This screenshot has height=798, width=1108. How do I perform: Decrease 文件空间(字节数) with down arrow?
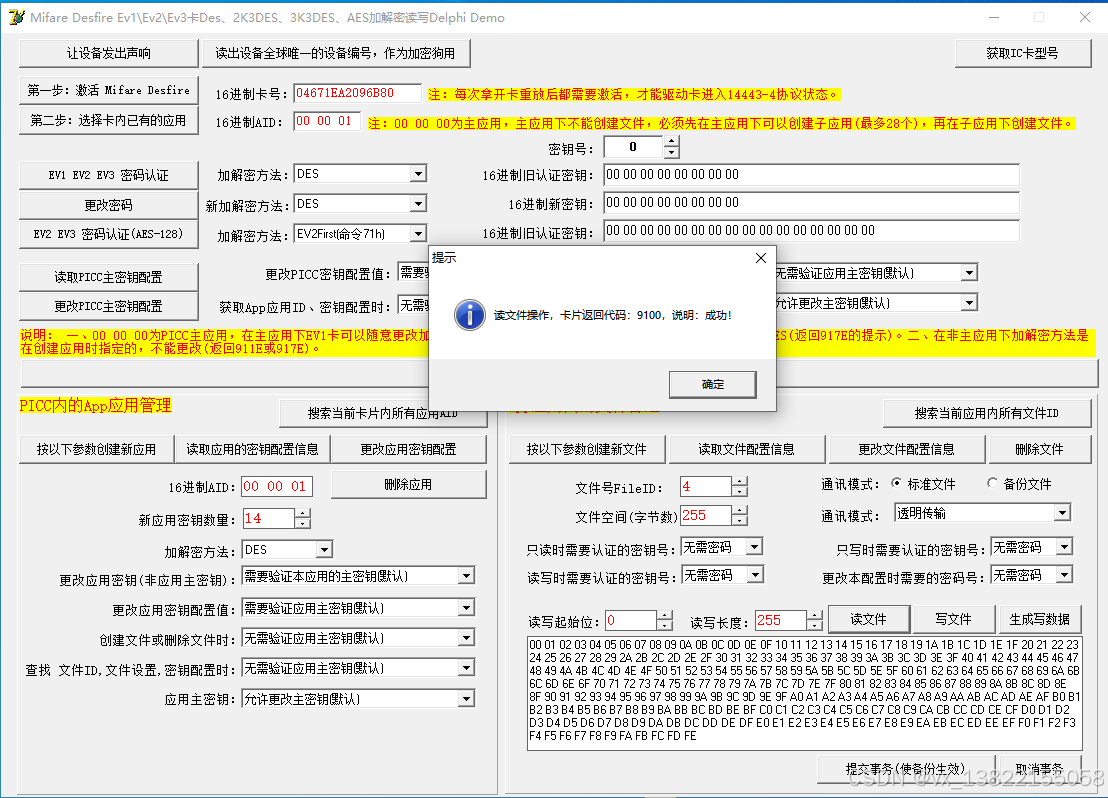pos(739,520)
